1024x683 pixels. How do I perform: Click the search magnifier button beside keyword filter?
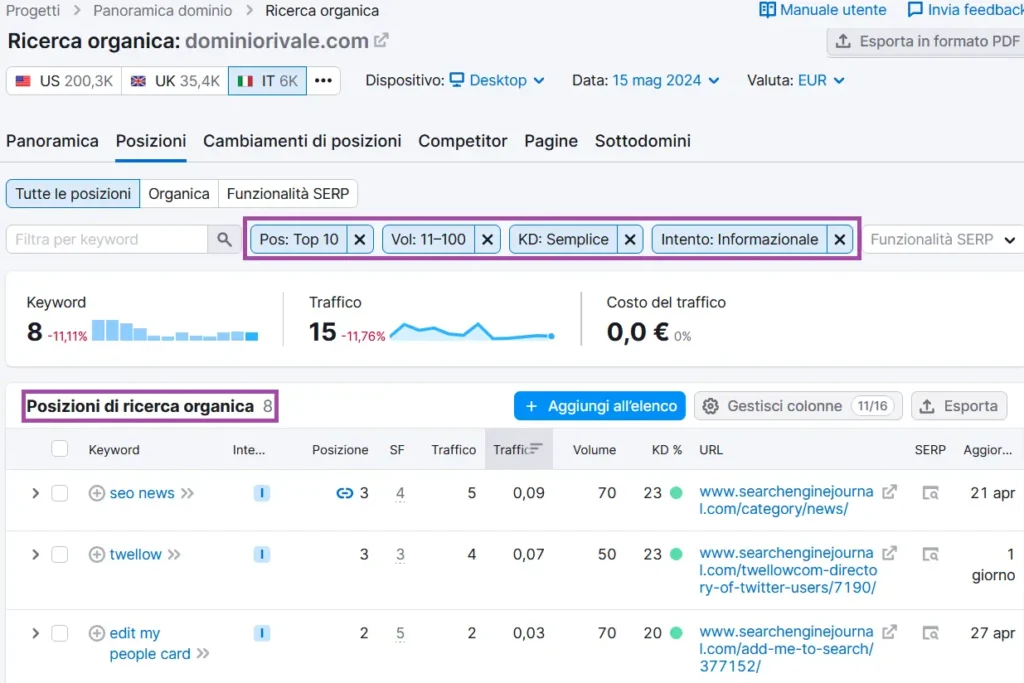[223, 240]
